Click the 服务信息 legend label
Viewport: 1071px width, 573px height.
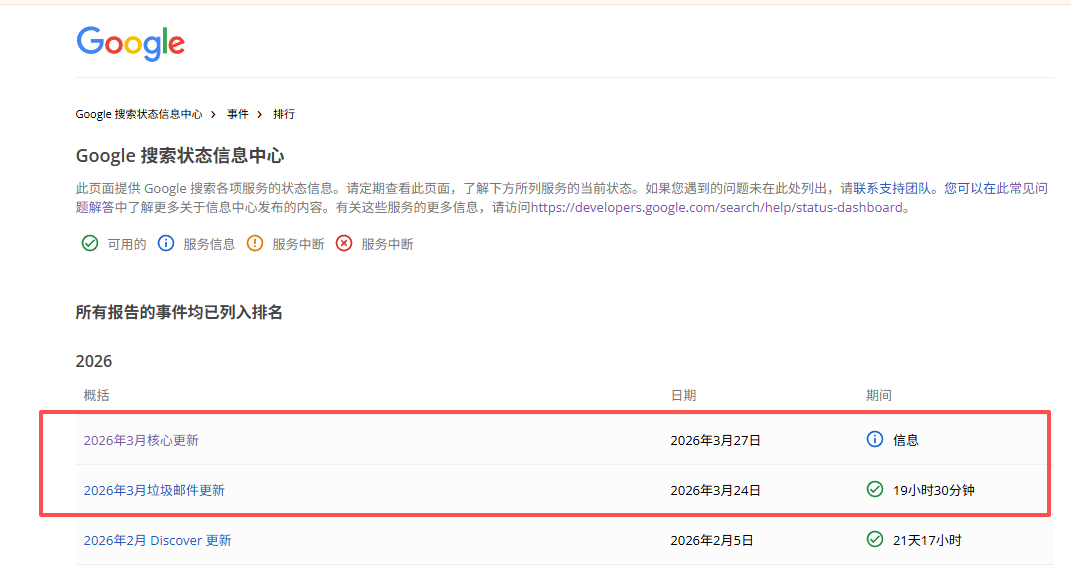[x=209, y=244]
